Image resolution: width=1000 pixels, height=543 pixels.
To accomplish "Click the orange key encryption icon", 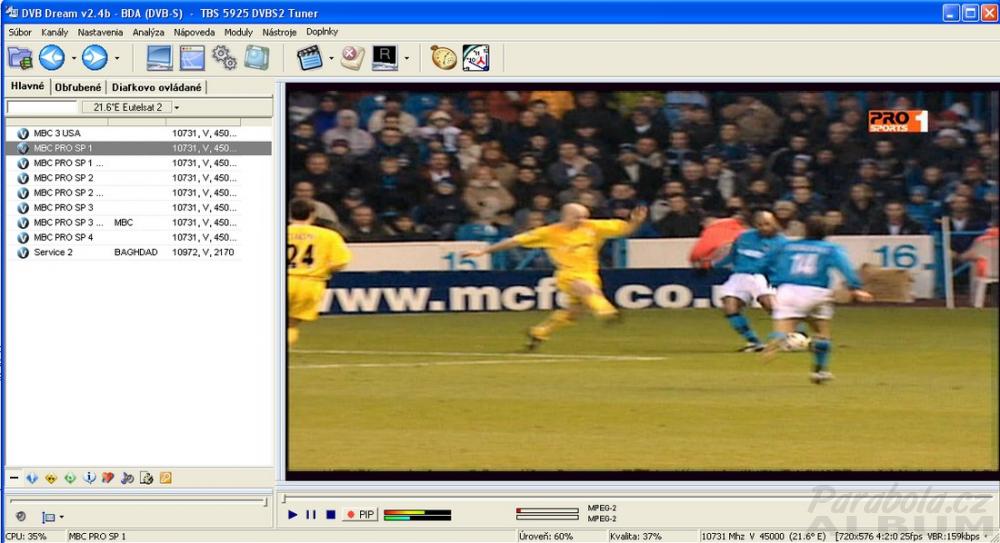I will (165, 478).
